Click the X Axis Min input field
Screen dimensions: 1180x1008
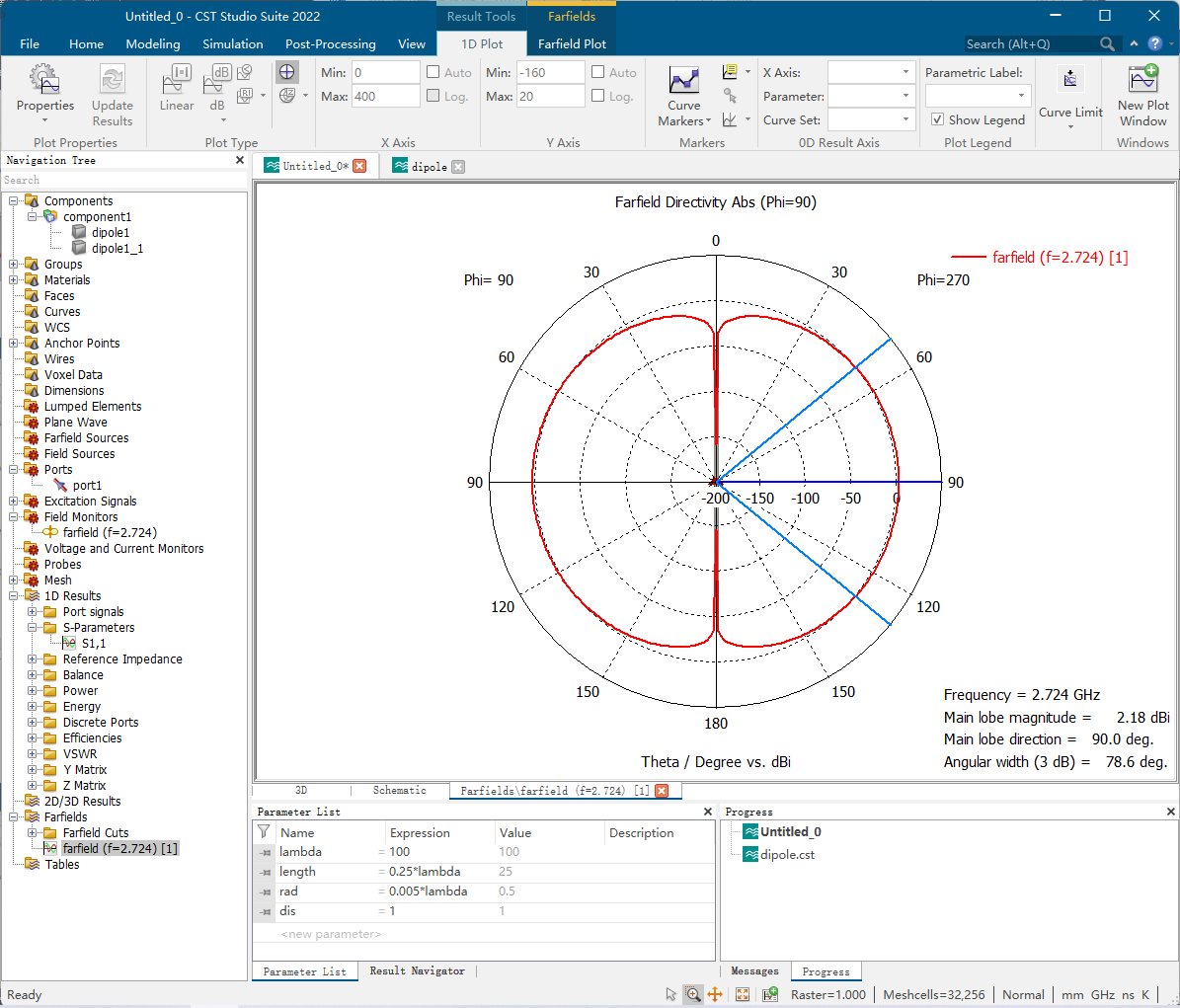pos(385,72)
